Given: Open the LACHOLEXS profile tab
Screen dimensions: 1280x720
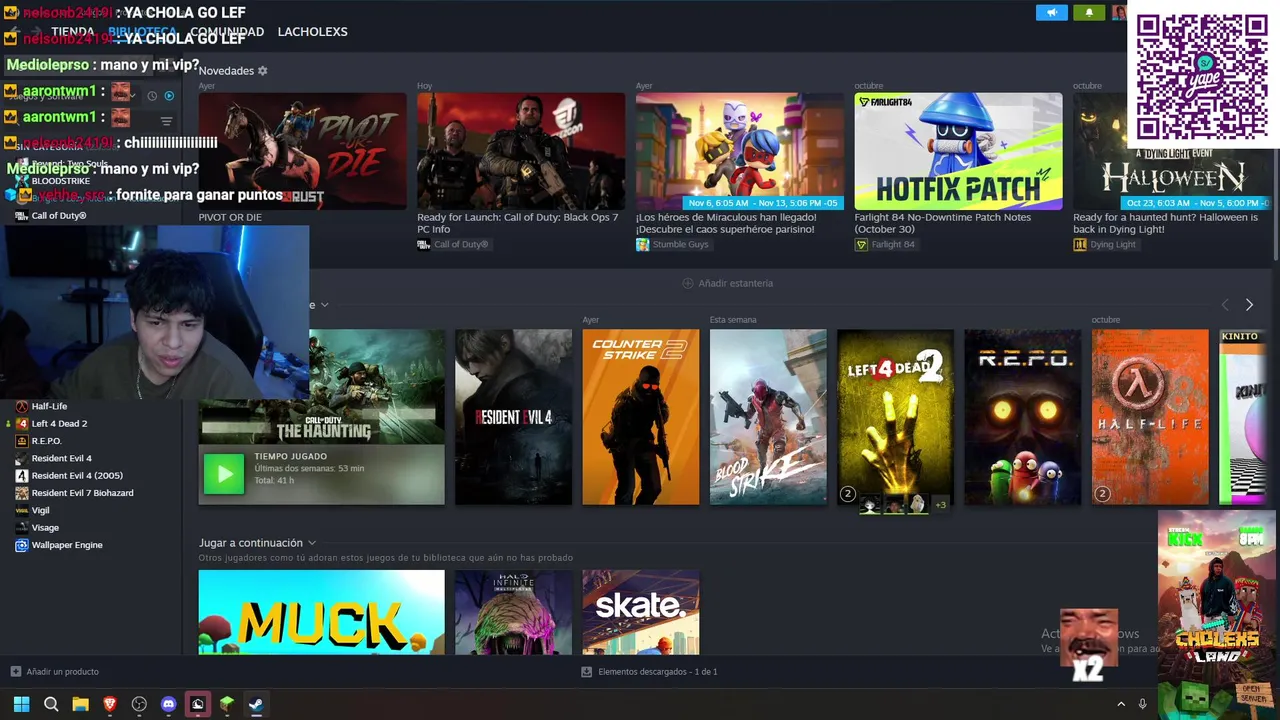Looking at the screenshot, I should [x=312, y=32].
